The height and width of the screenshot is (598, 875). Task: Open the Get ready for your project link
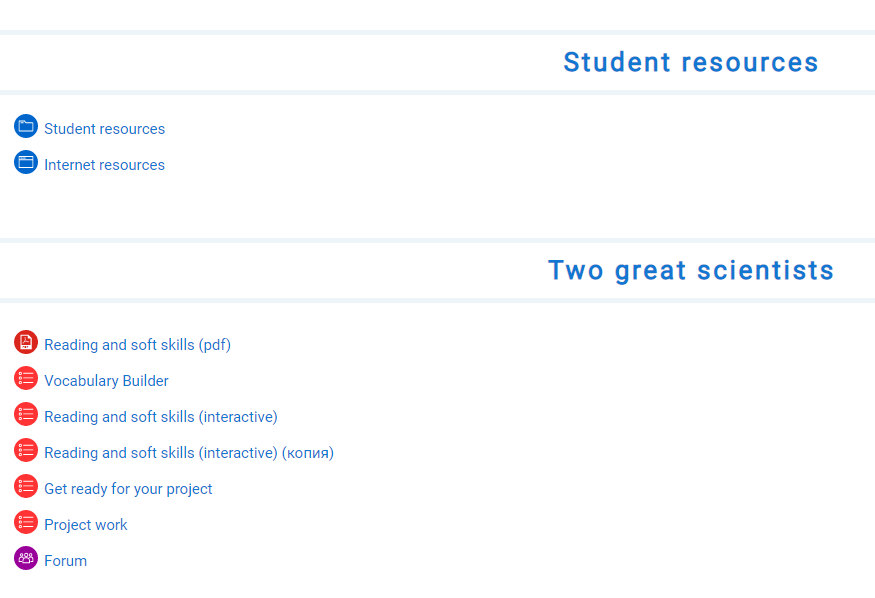[x=128, y=489]
